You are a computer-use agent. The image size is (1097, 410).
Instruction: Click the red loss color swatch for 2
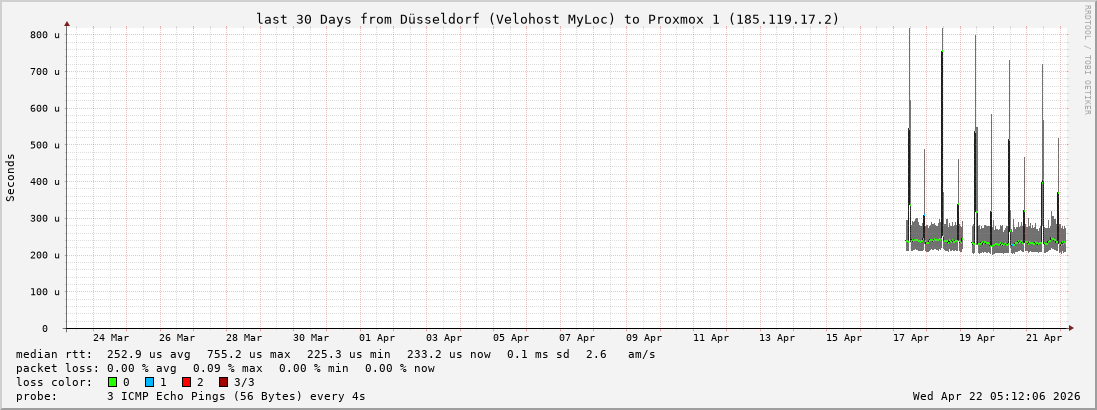pyautogui.click(x=186, y=382)
